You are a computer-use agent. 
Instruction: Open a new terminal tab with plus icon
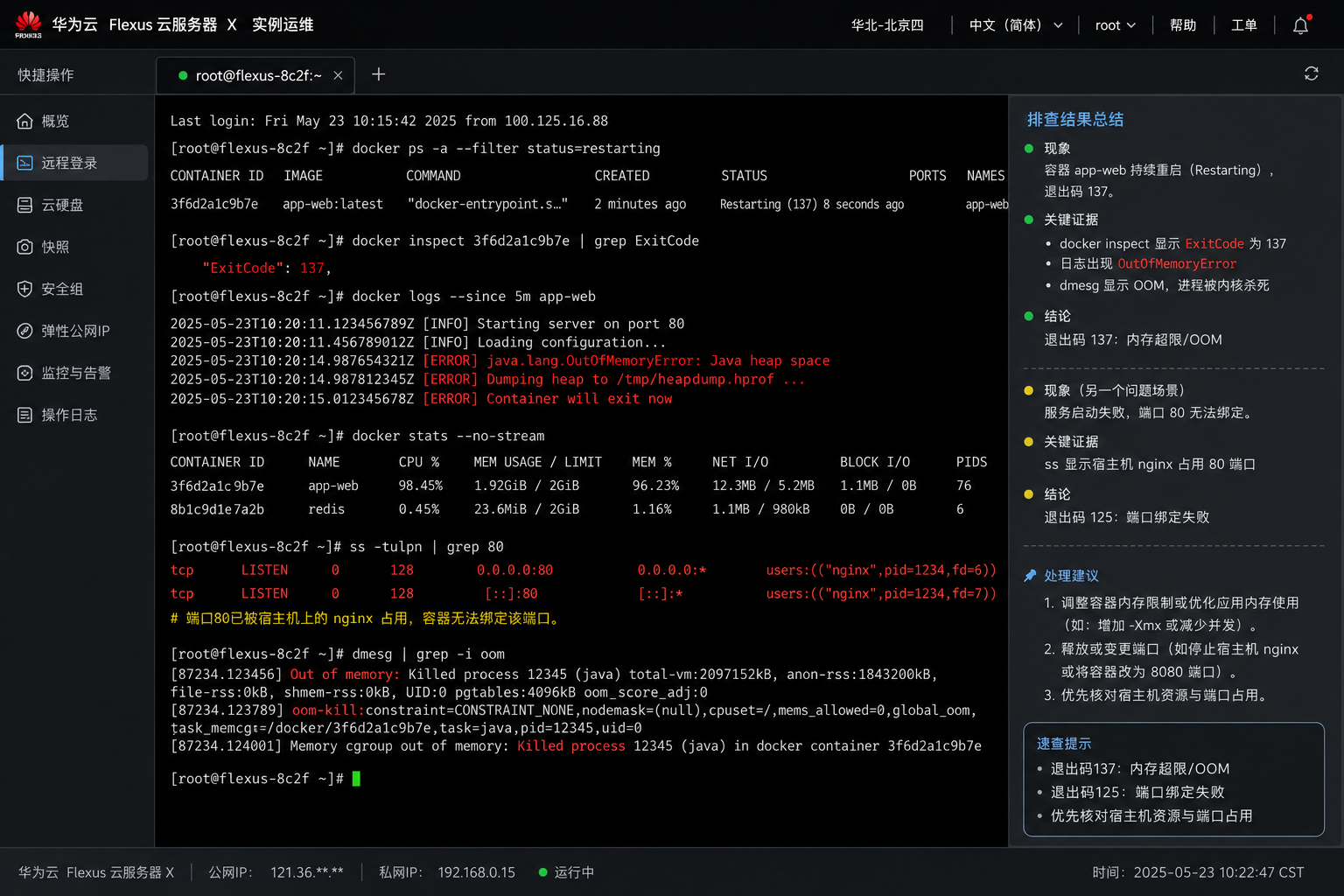378,75
